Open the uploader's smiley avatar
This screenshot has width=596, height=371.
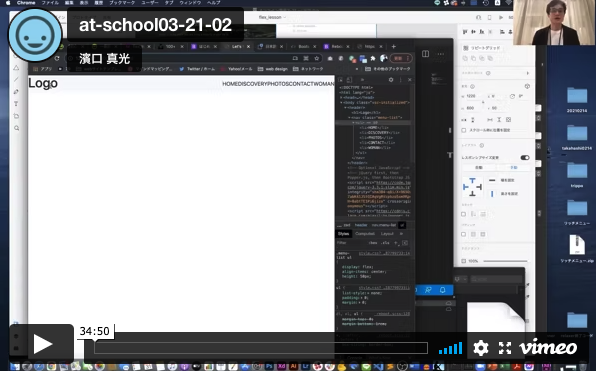35,35
